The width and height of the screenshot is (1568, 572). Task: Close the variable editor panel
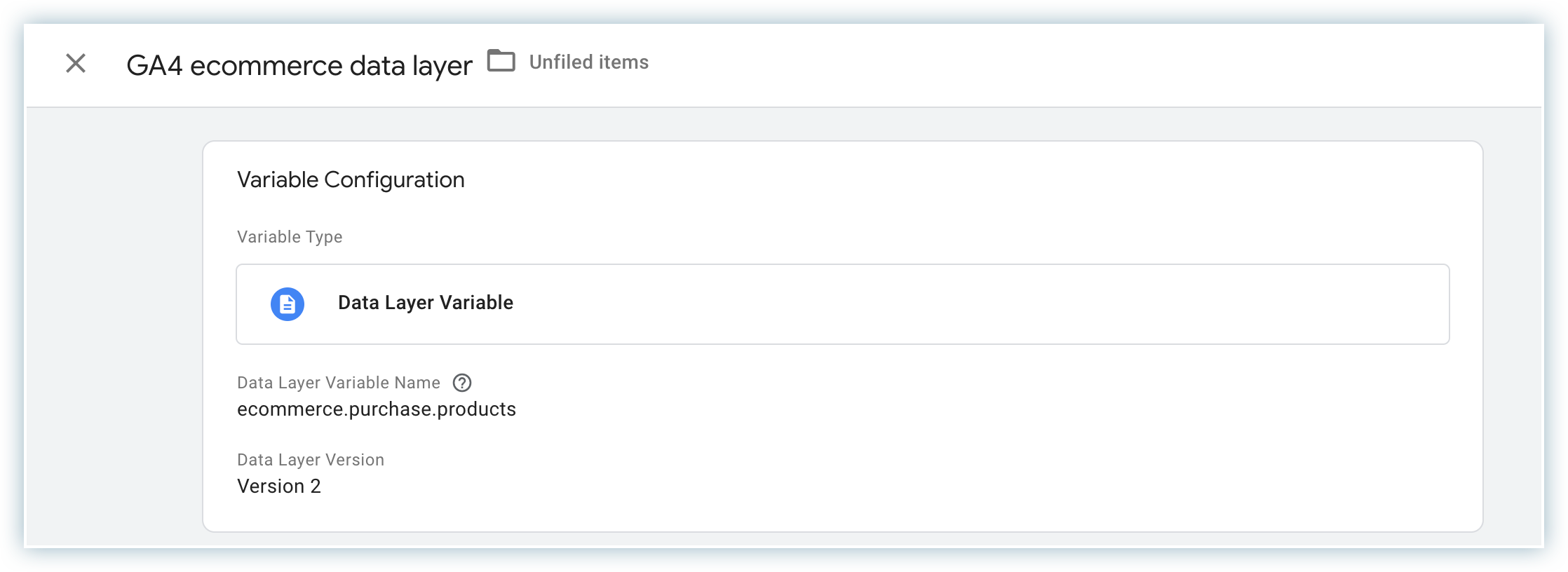point(76,64)
